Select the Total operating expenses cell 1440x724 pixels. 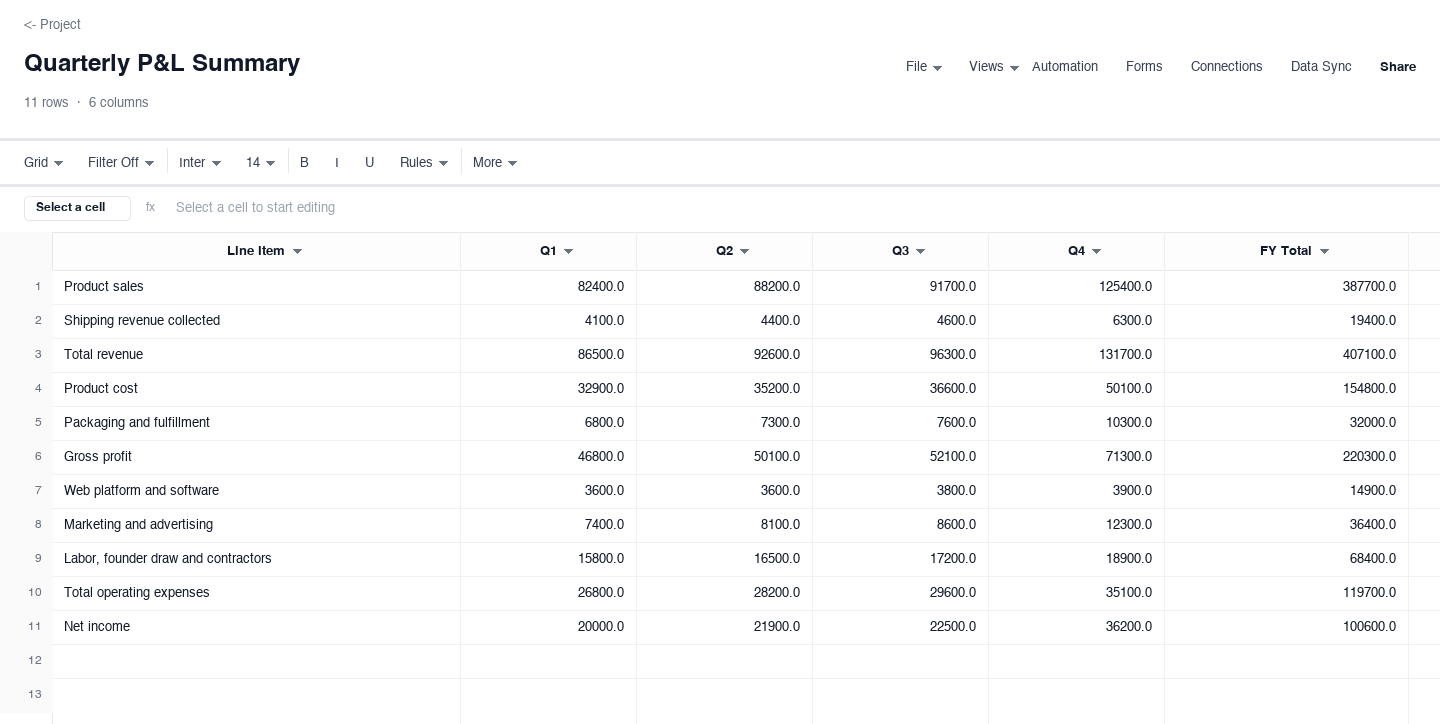(256, 593)
